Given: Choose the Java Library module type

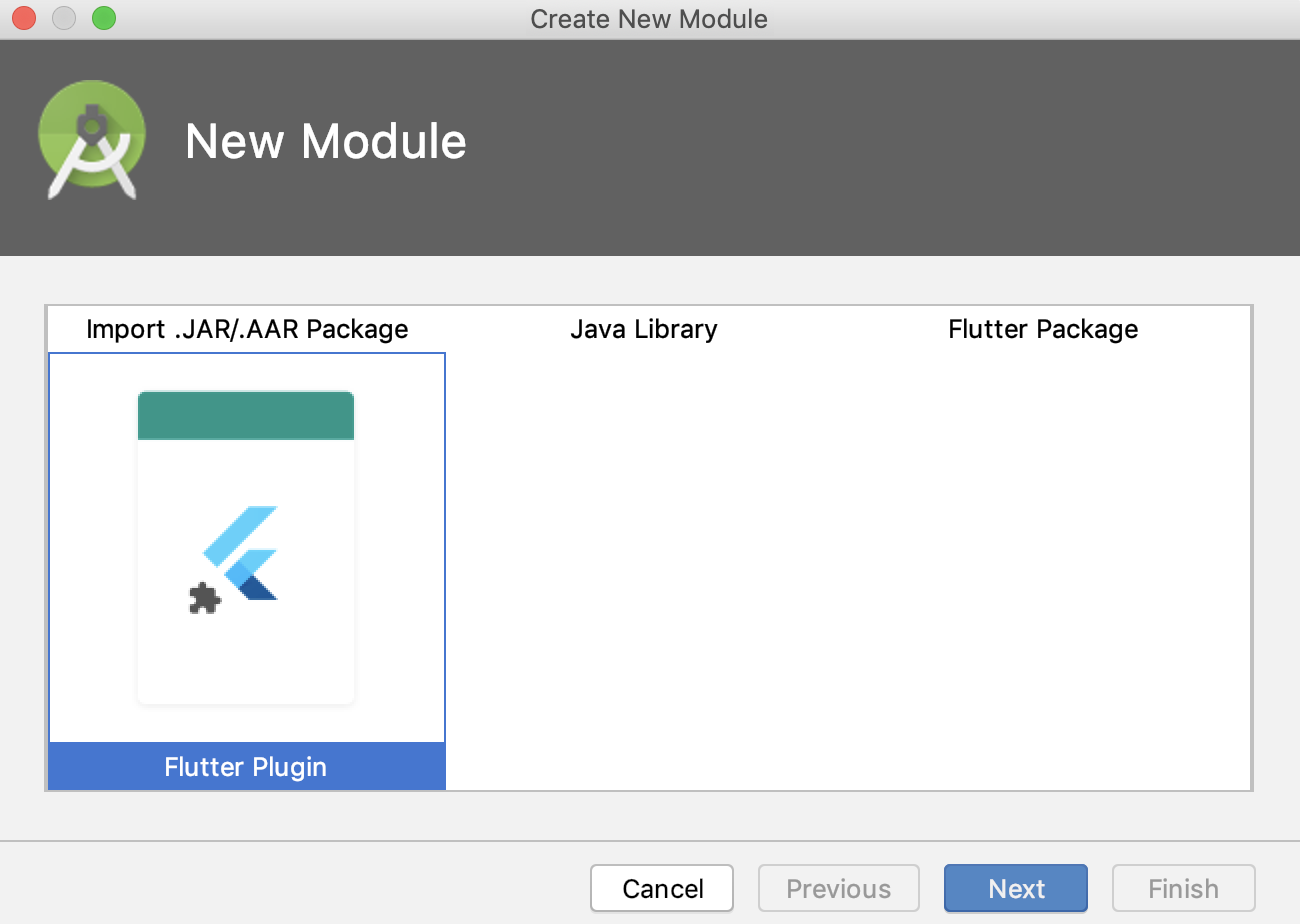Looking at the screenshot, I should tap(644, 329).
